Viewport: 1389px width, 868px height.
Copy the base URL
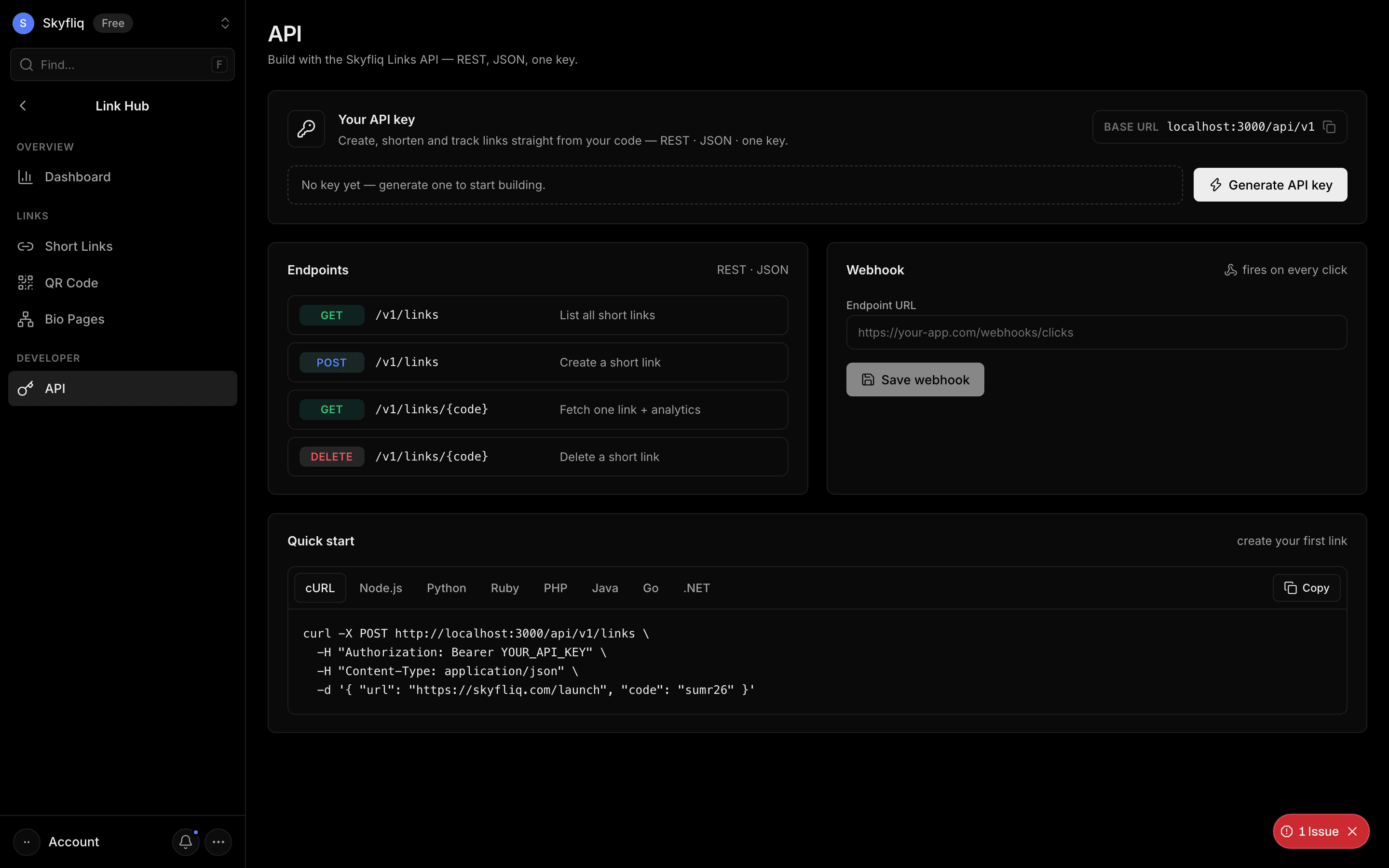[x=1329, y=127]
